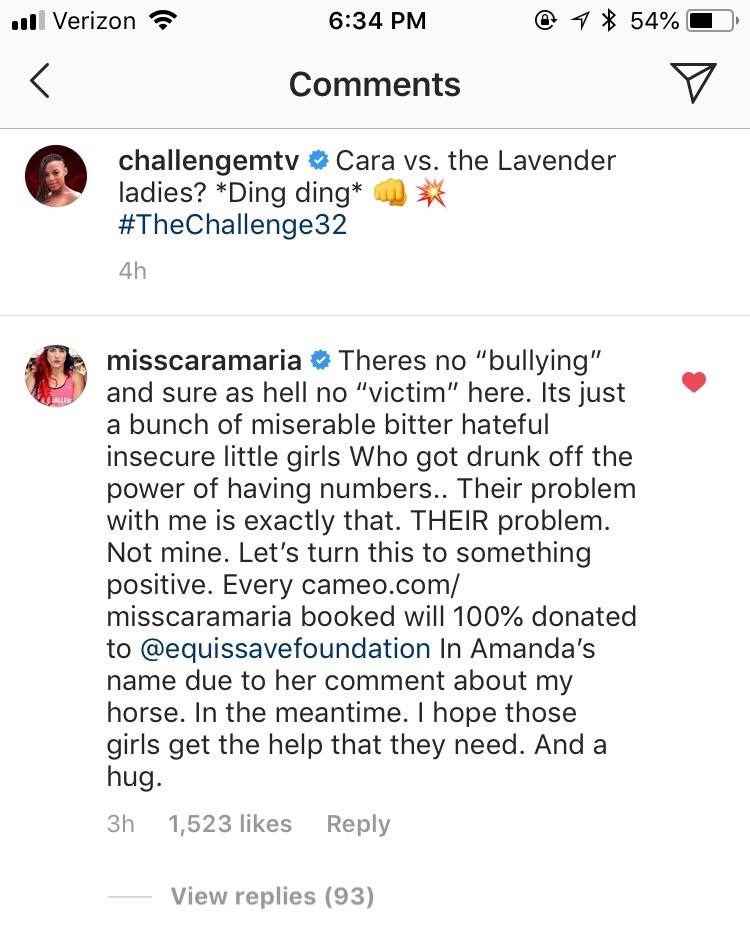Tap the challengemtv username
750x950 pixels.
pyautogui.click(x=210, y=160)
